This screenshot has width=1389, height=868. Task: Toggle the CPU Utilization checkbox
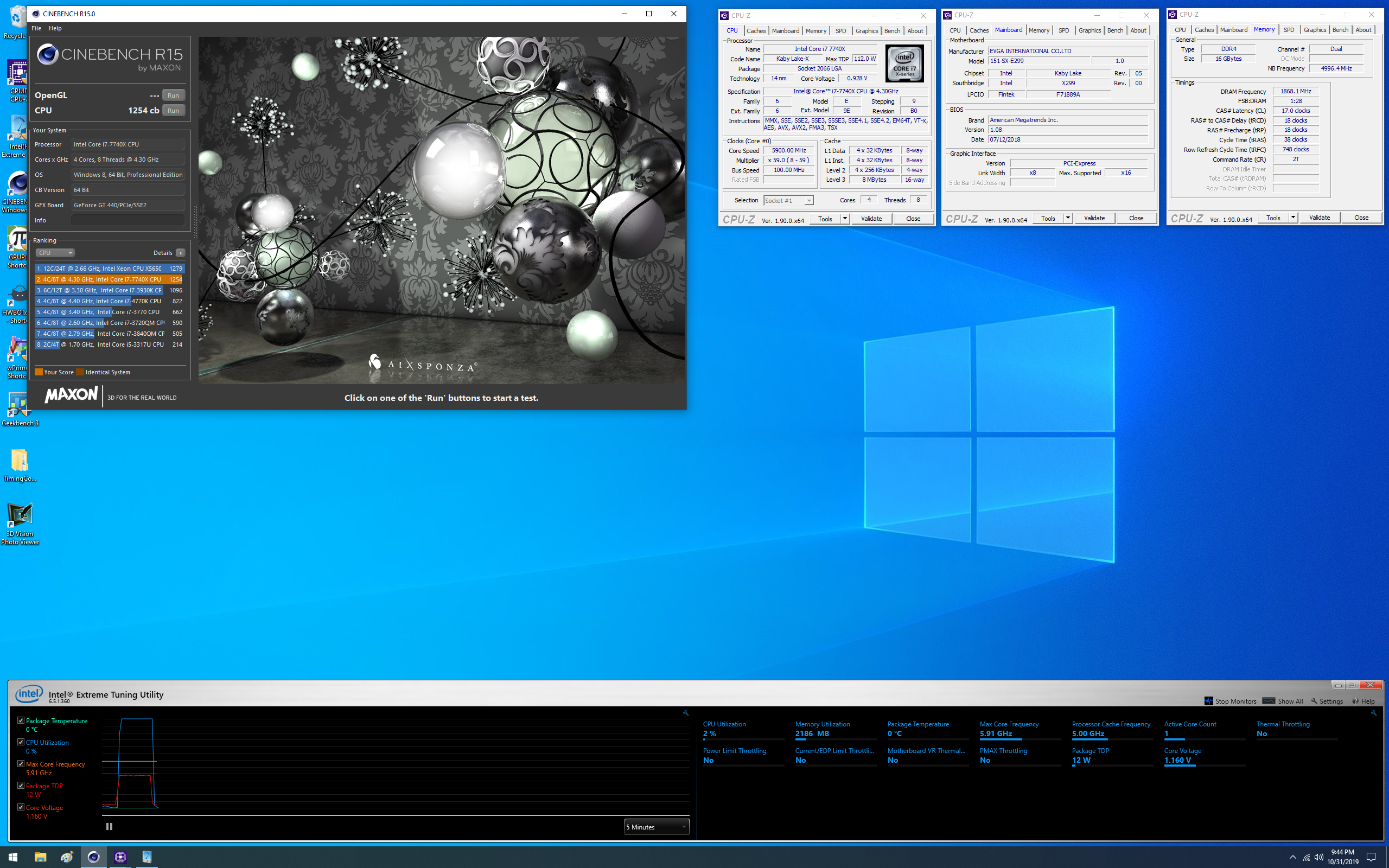tap(21, 742)
